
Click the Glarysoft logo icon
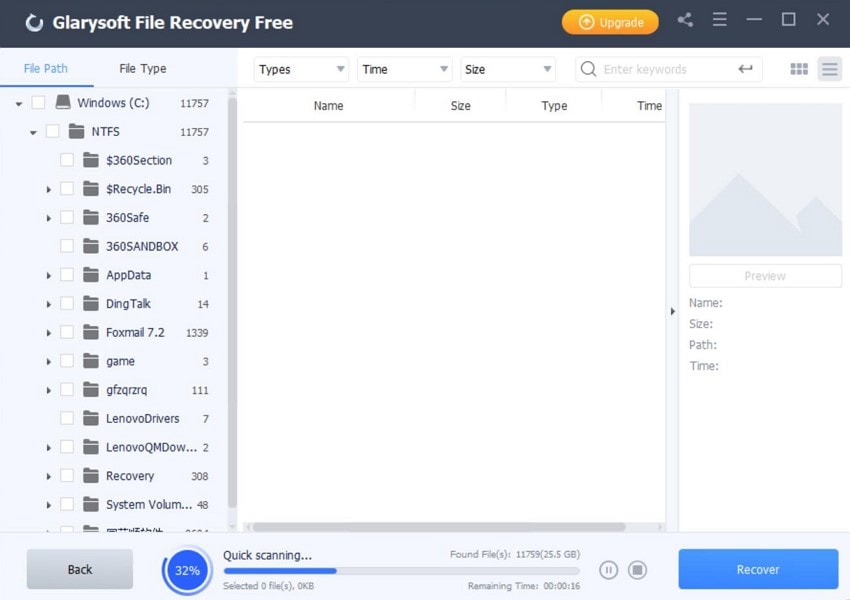(34, 23)
